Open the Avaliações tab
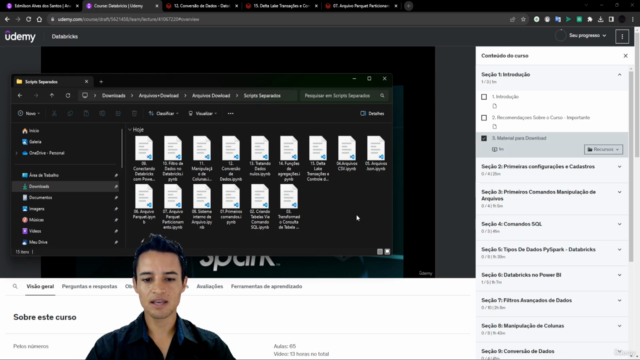 tap(210, 287)
